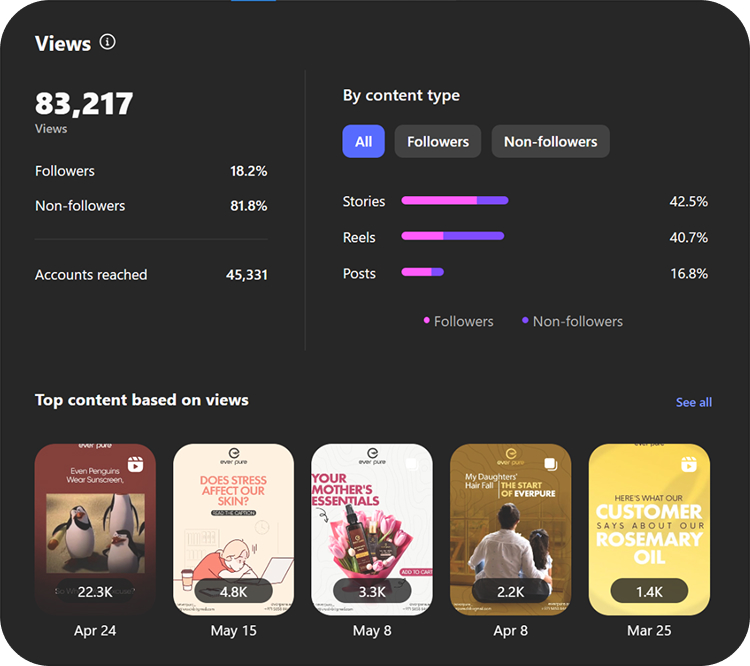Click the Reels views progress bar

(453, 237)
